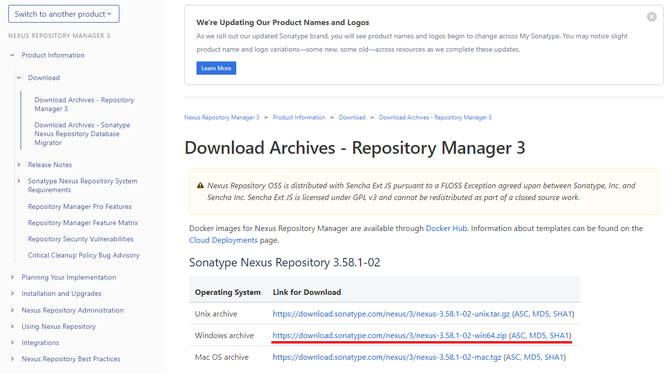This screenshot has height=374, width=670.
Task: Open Repository Manager Pro Features page
Action: point(79,206)
